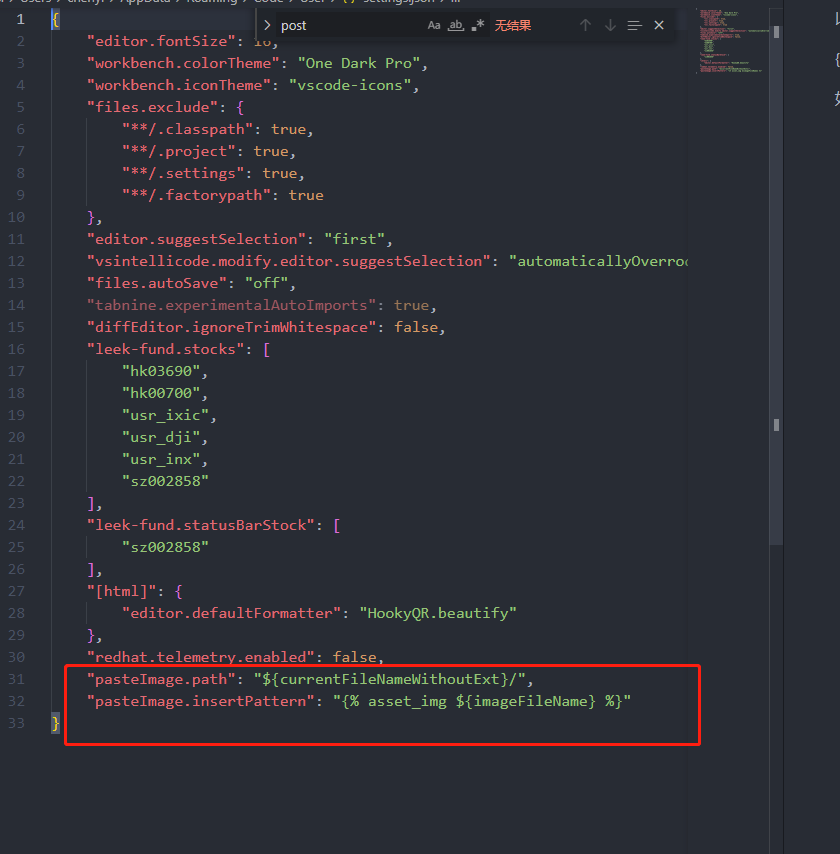
Task: Click "HookyQR.beautify" formatter value
Action: click(x=440, y=613)
